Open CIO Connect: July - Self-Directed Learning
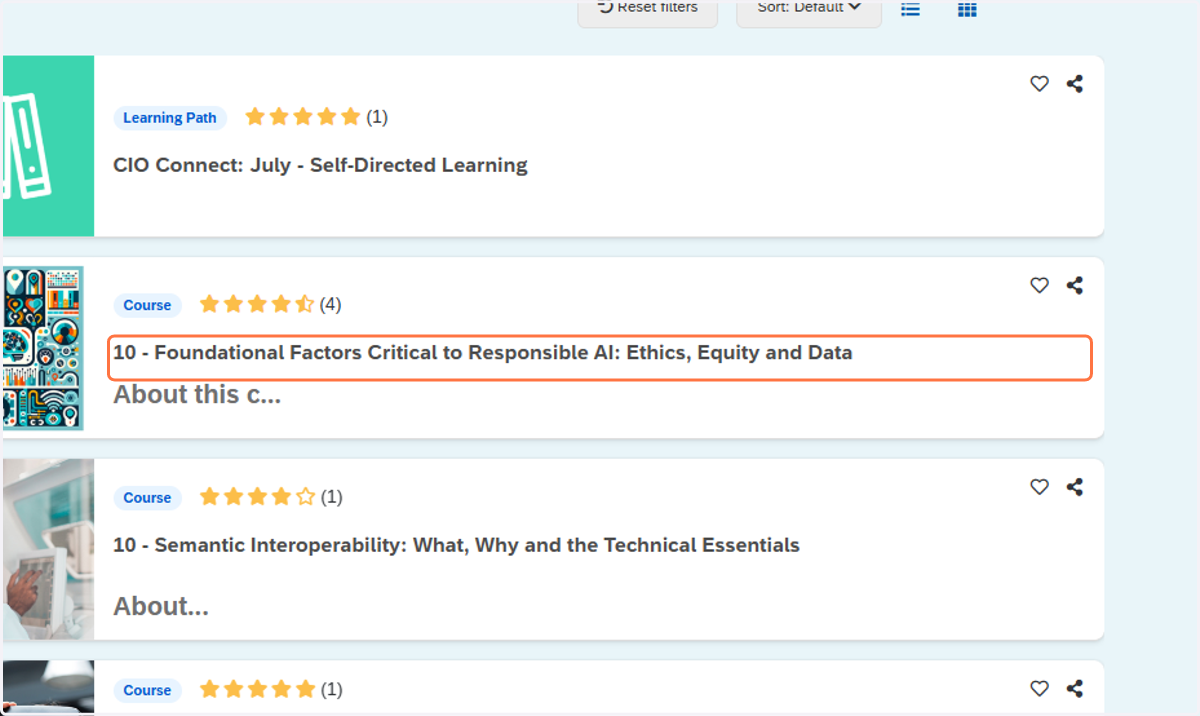This screenshot has height=716, width=1200. (320, 165)
